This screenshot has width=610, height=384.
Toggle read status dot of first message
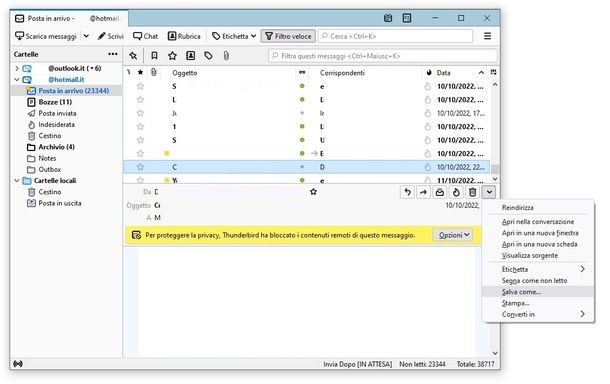(302, 86)
